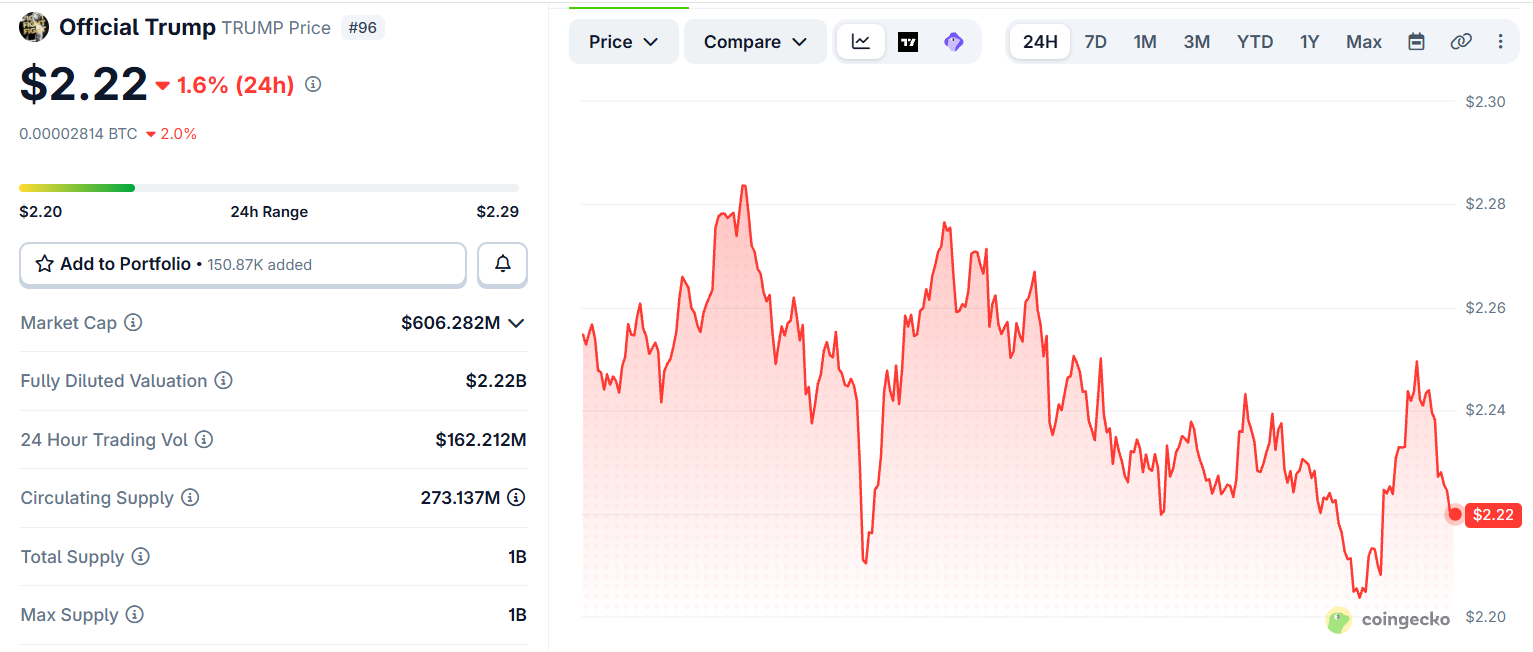Click the $2.22B valuation value
Image resolution: width=1533 pixels, height=652 pixels.
click(x=496, y=381)
